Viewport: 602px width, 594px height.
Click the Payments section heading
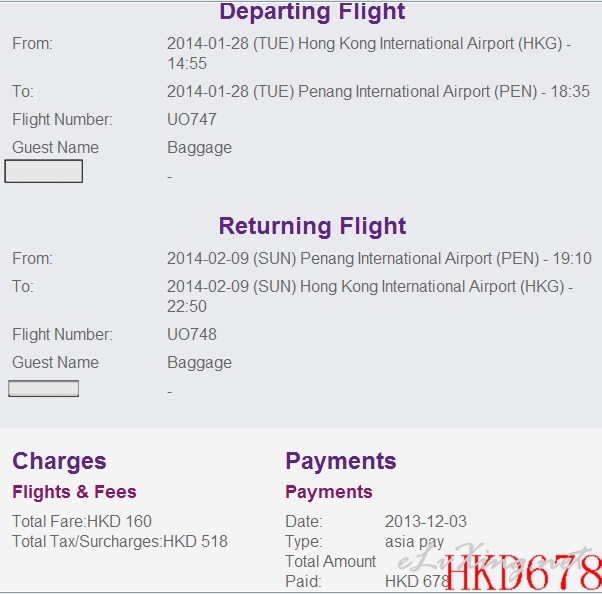(341, 461)
